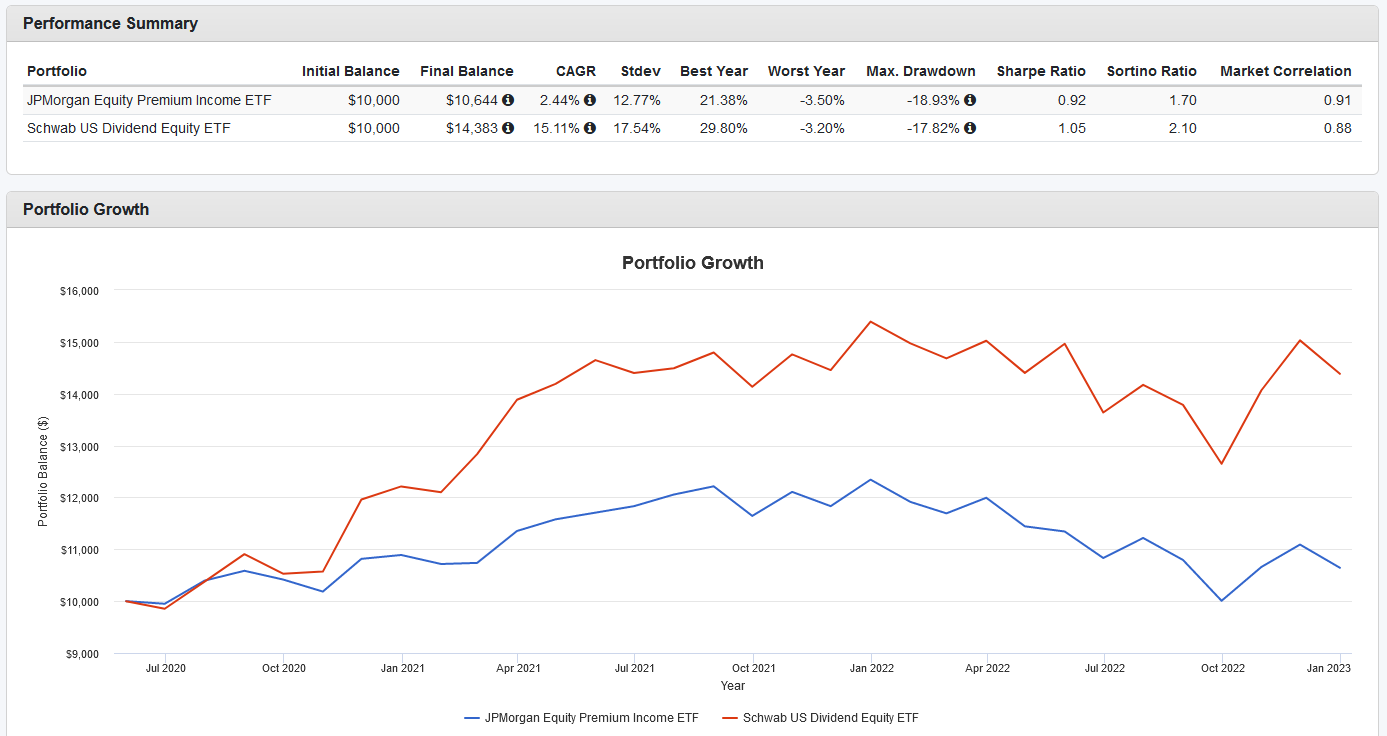Click the 0.91 market correlation value
Image resolution: width=1387 pixels, height=736 pixels.
pos(1338,100)
